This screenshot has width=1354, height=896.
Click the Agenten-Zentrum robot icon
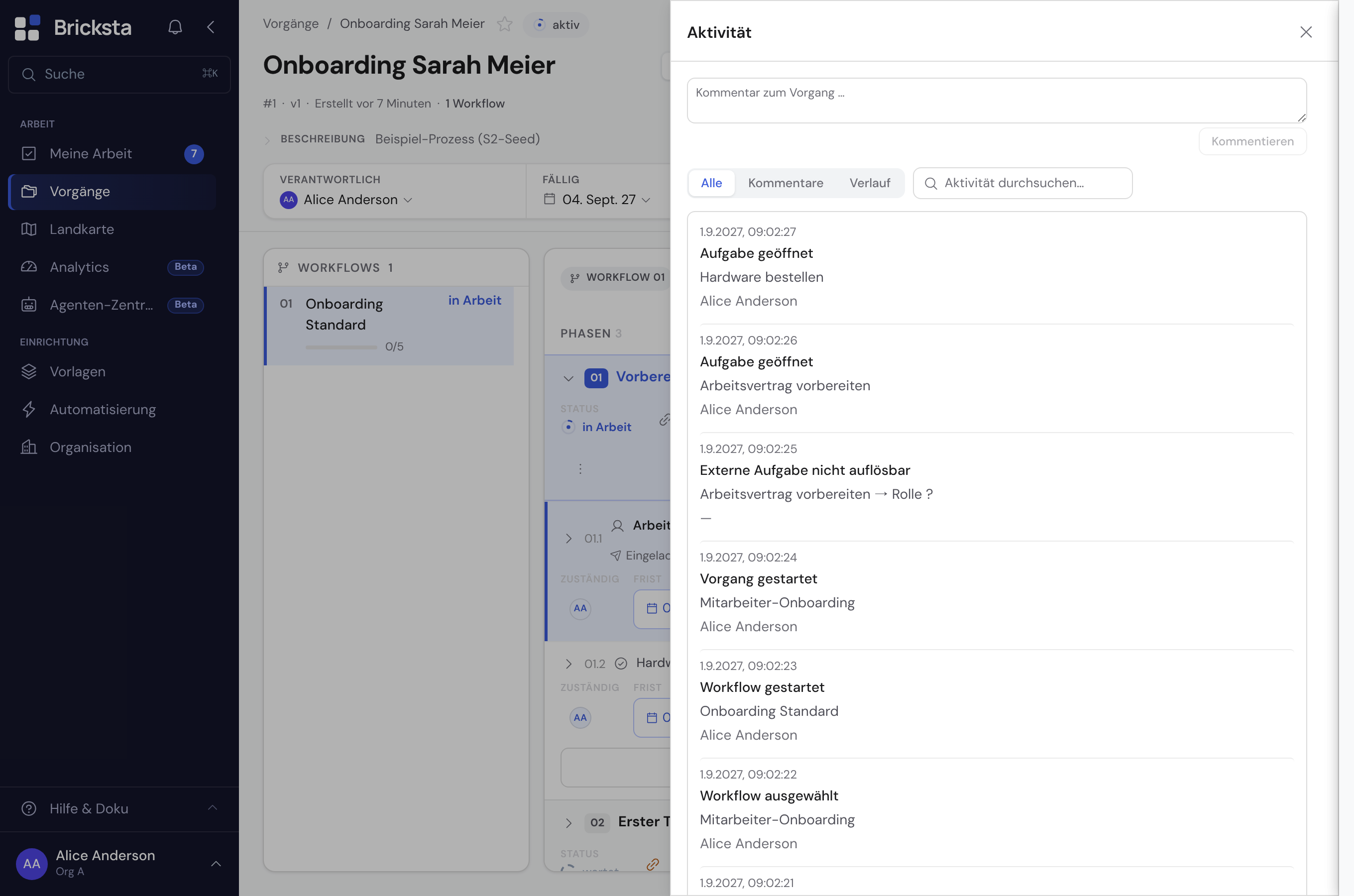pos(28,305)
